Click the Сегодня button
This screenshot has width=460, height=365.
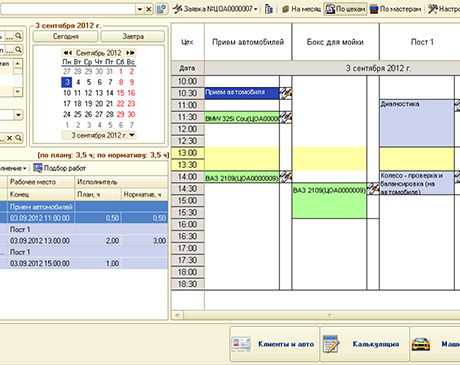pos(66,36)
